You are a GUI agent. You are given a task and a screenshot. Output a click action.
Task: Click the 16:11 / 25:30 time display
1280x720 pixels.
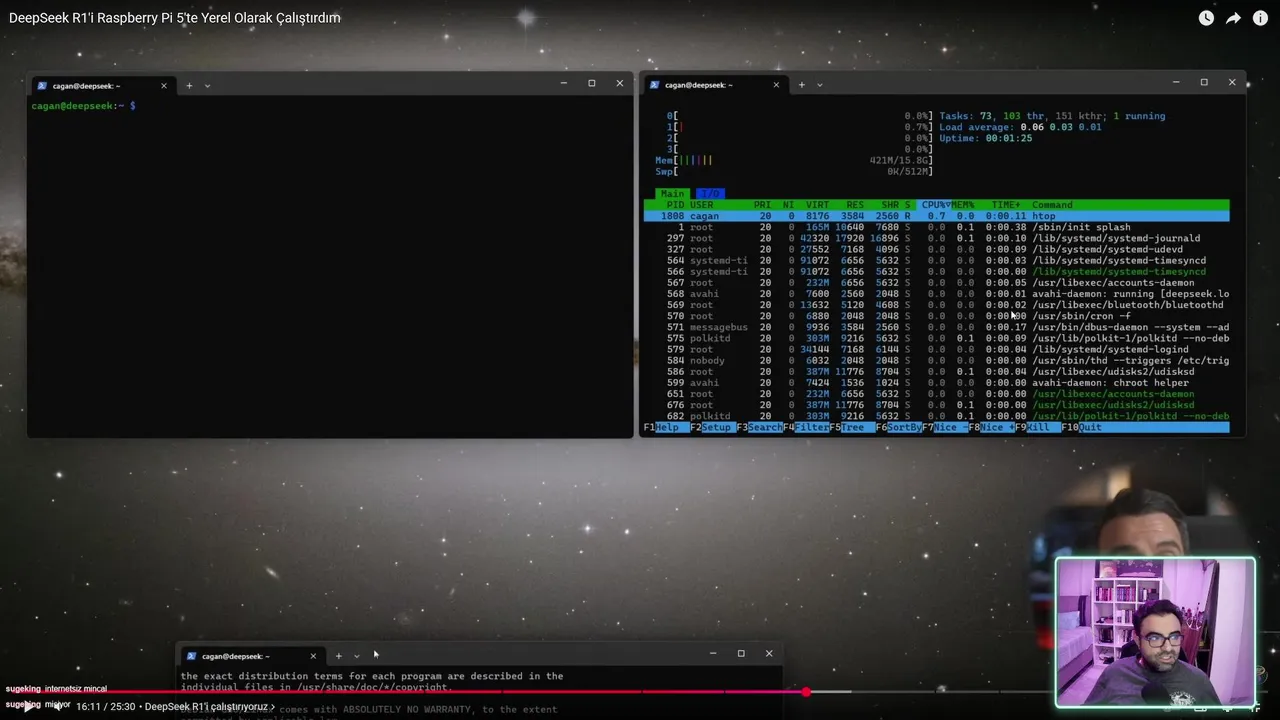[x=105, y=707]
